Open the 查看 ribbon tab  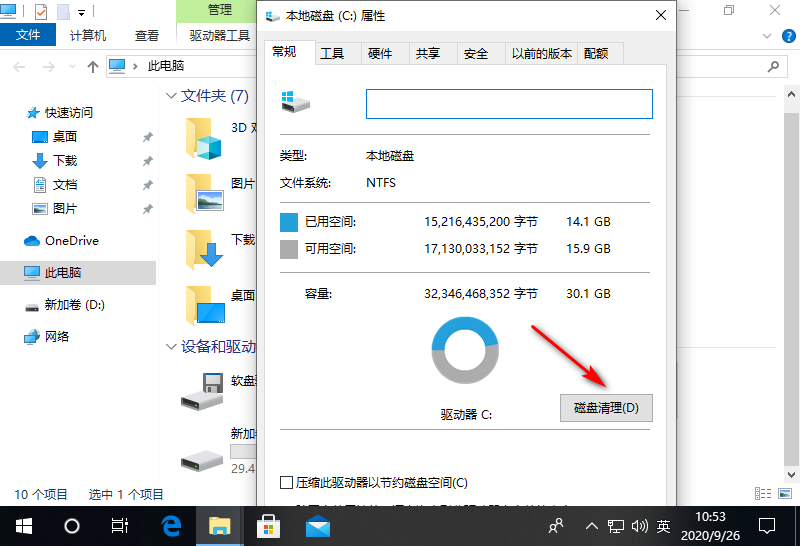[147, 35]
